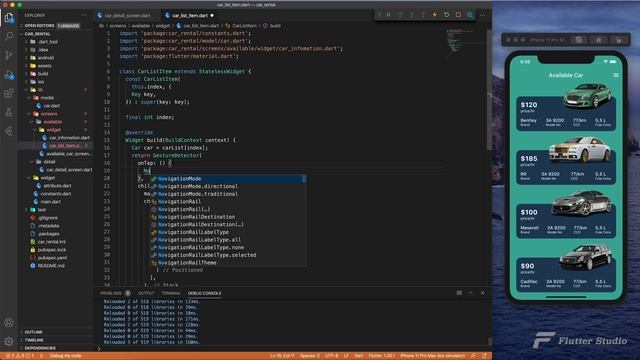The width and height of the screenshot is (640, 360).
Task: Choose NavigationRailTheme suggestion
Action: (228, 263)
